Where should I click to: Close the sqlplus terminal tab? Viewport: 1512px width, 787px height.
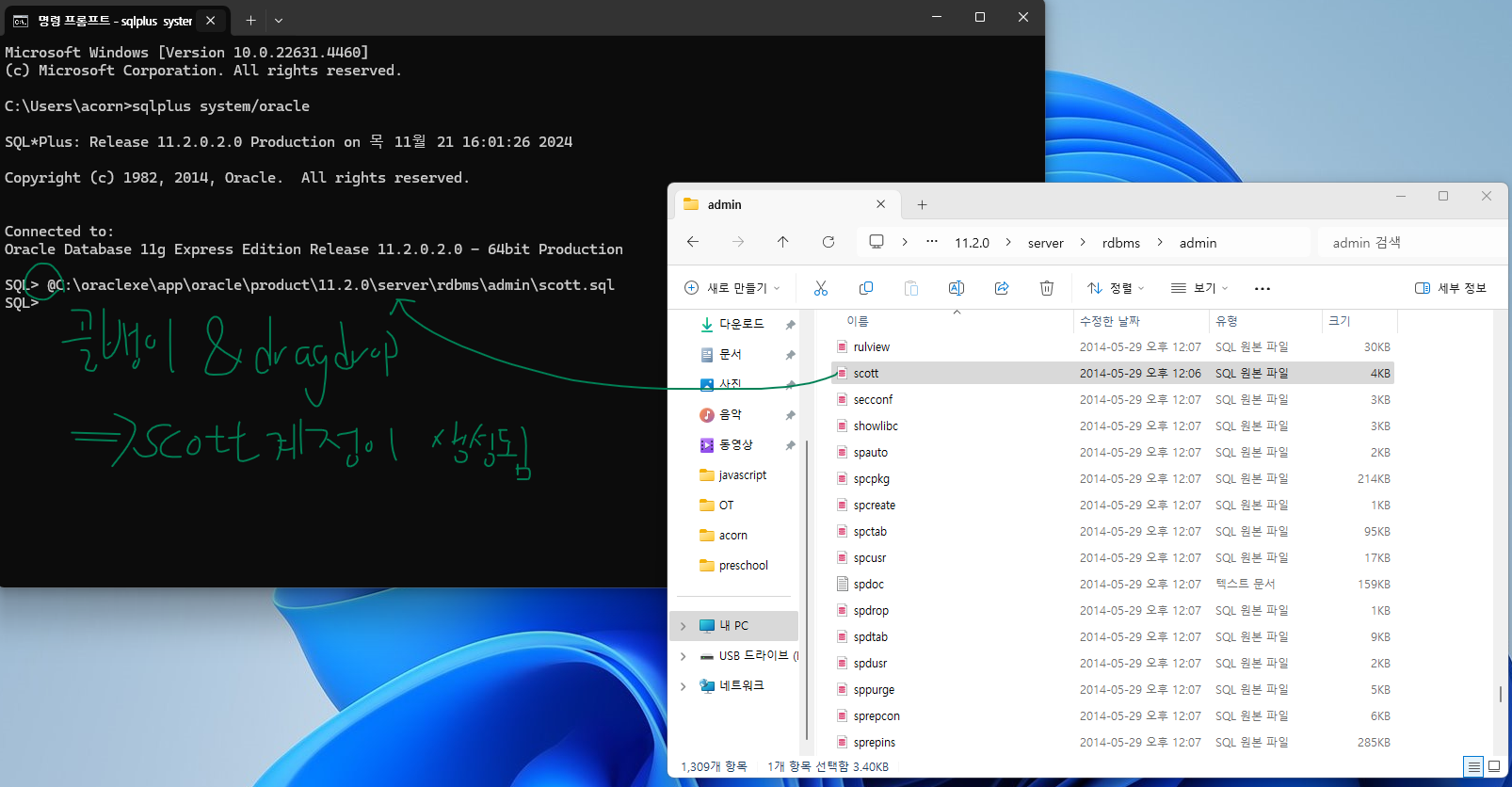211,20
